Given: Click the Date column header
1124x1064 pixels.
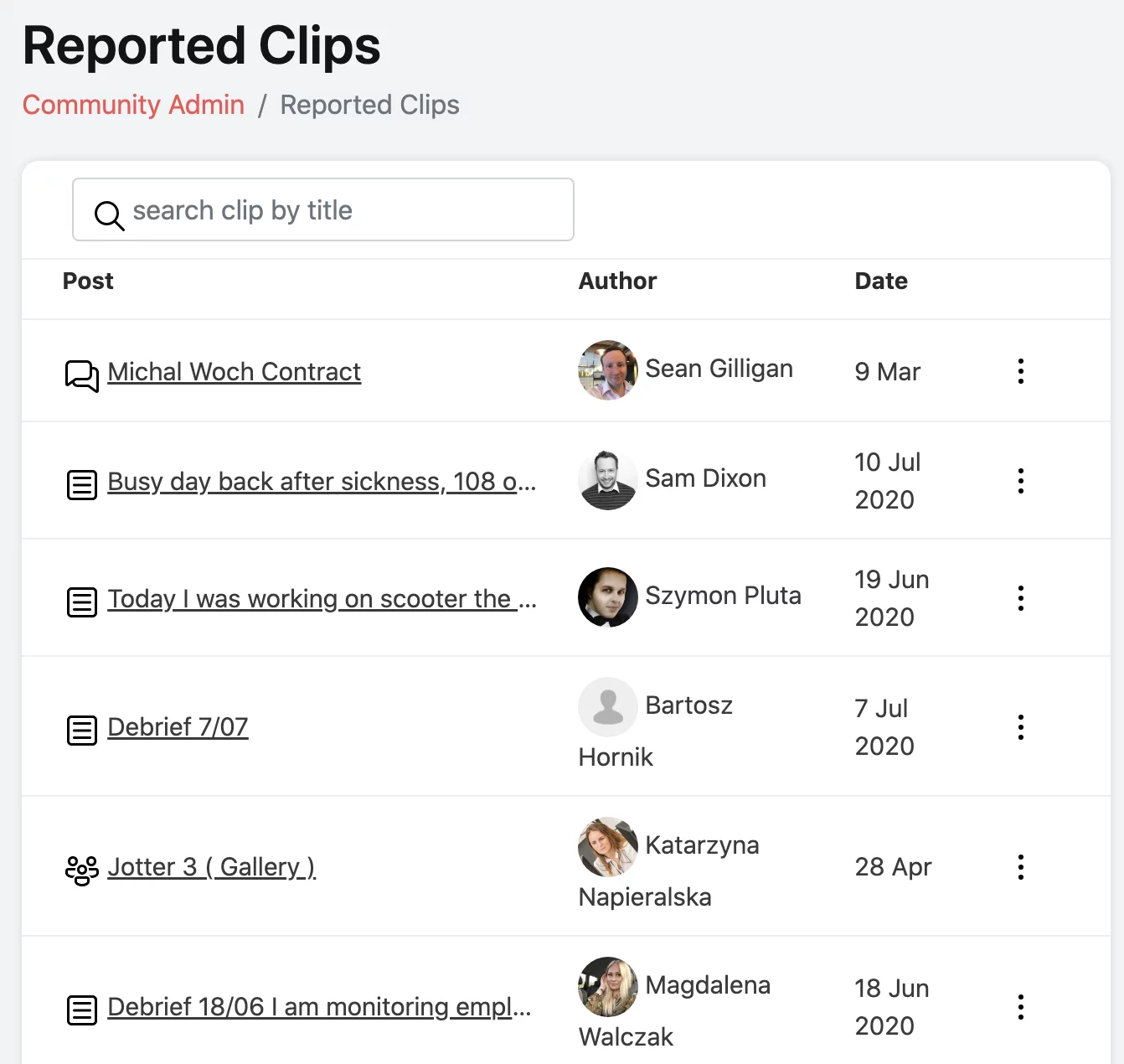Looking at the screenshot, I should coord(881,281).
